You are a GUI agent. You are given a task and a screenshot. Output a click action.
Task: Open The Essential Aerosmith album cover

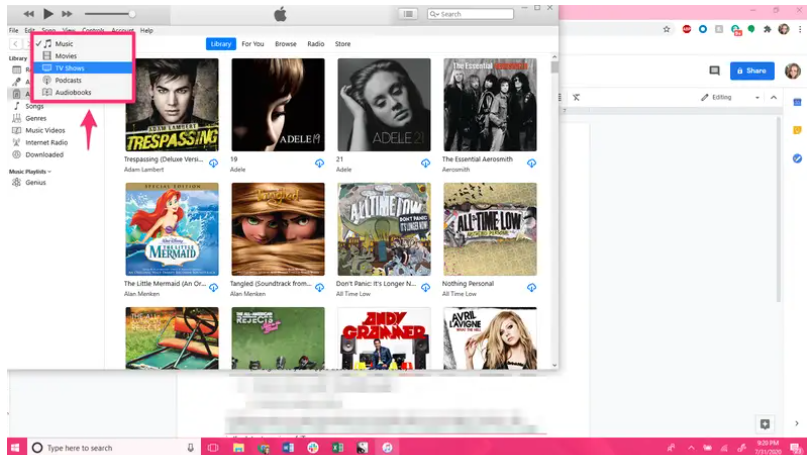(x=490, y=105)
